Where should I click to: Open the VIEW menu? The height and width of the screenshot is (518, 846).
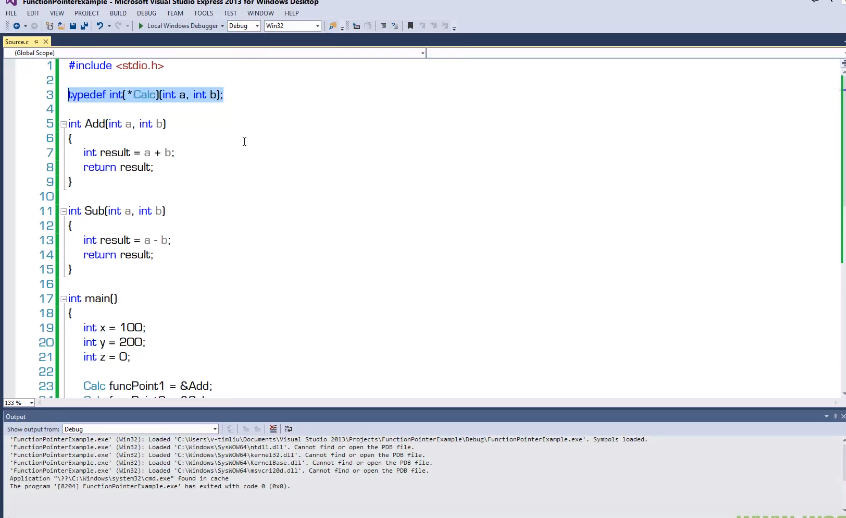point(57,13)
